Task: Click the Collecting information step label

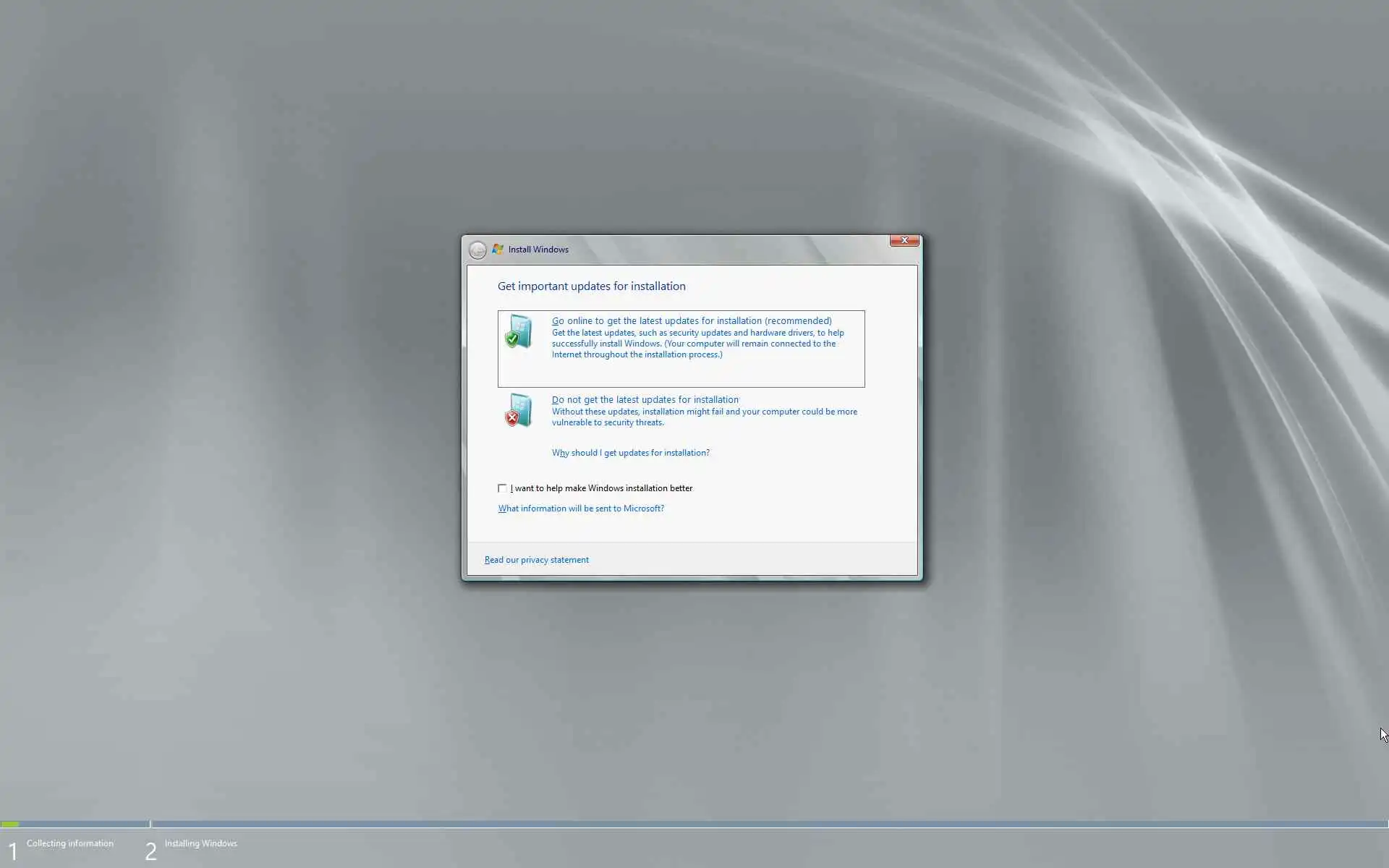Action: [x=70, y=843]
